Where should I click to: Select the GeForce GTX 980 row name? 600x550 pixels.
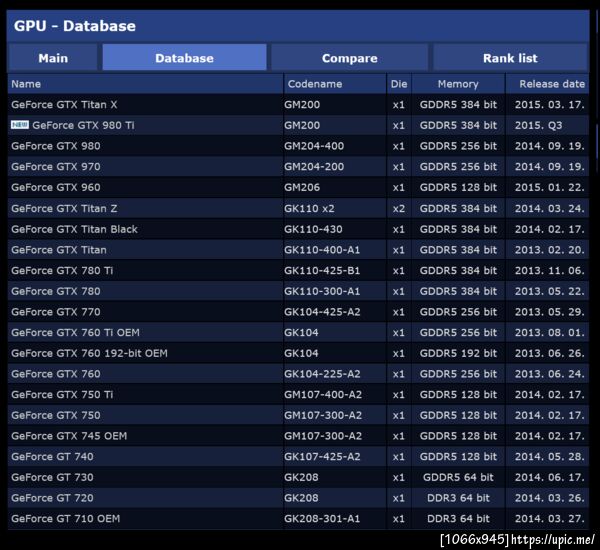[x=56, y=146]
